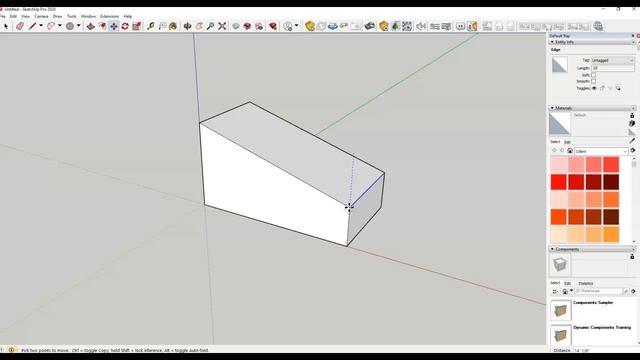The width and height of the screenshot is (640, 360).
Task: Pick the Scale tool
Action: pyautogui.click(x=136, y=26)
